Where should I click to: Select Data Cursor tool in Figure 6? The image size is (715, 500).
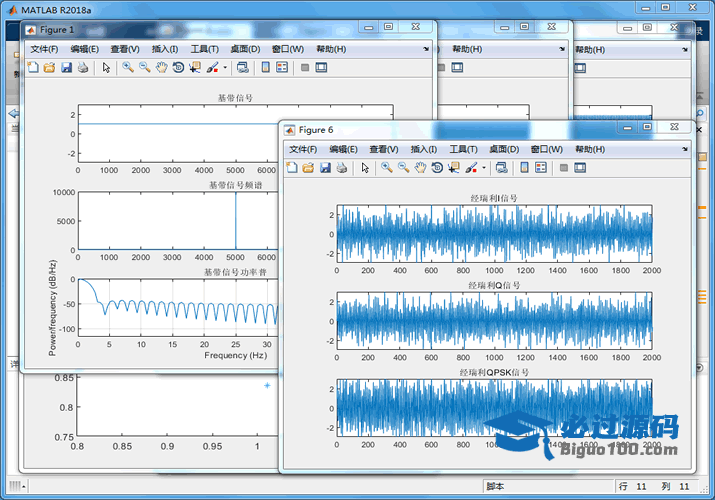(454, 168)
